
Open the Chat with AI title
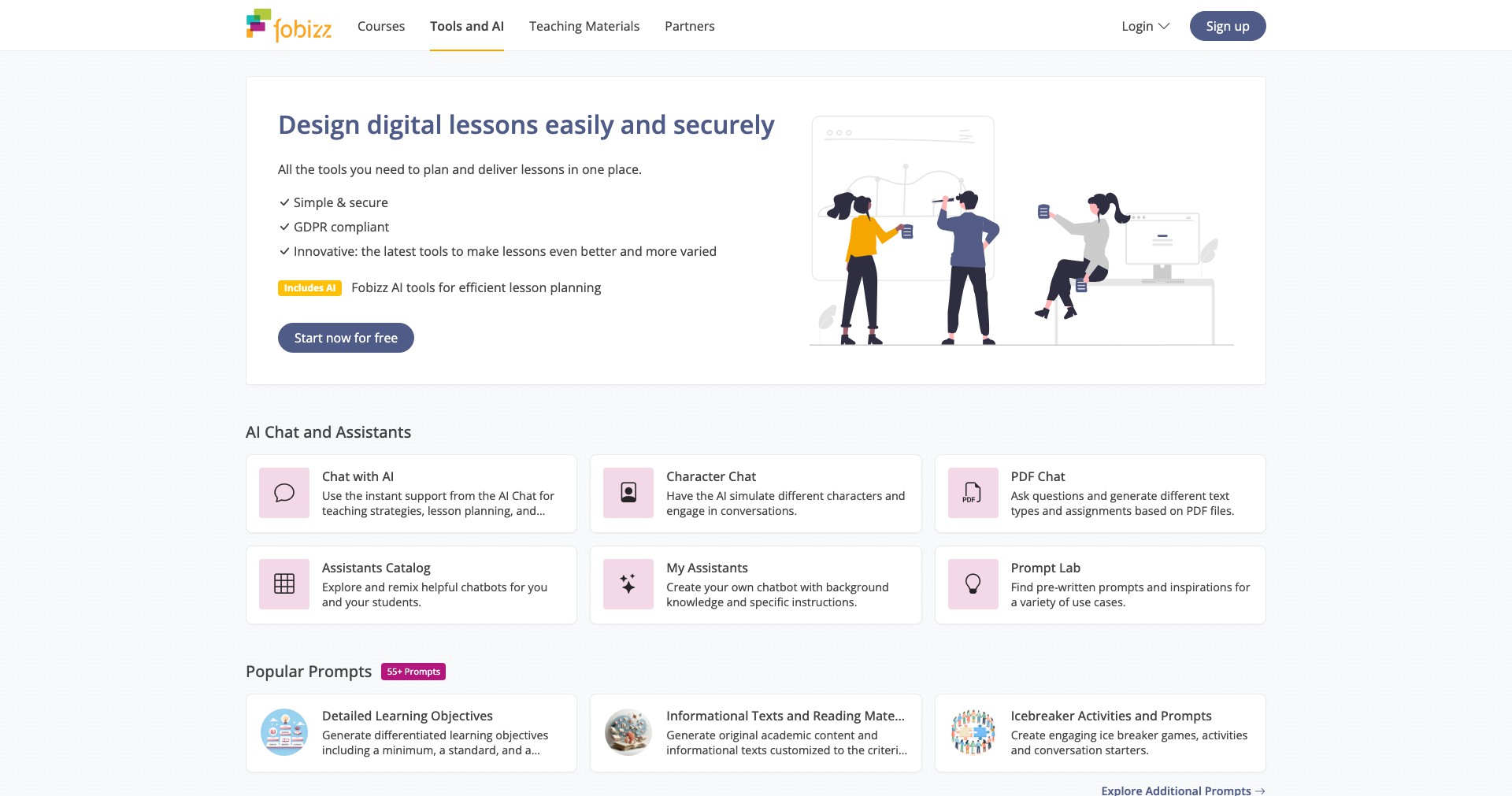(x=358, y=476)
